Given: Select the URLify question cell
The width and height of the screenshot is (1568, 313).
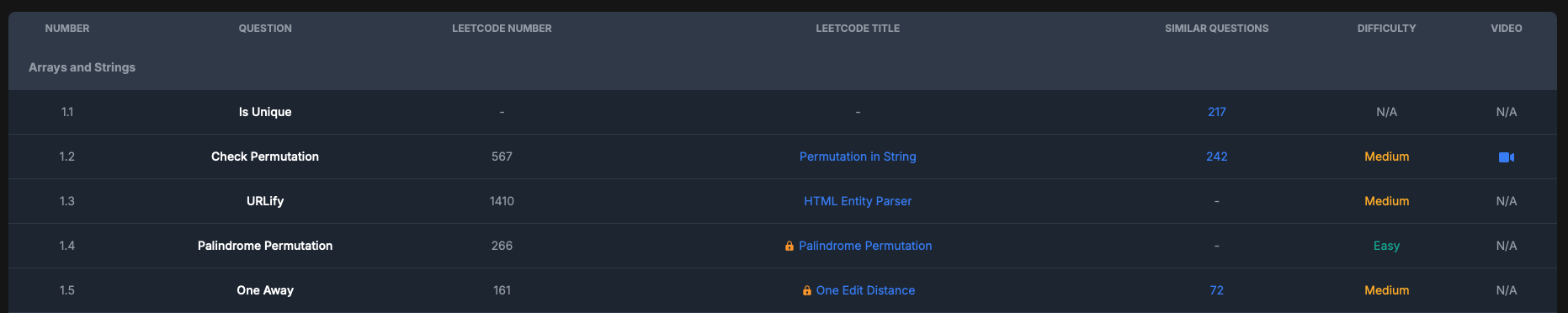Looking at the screenshot, I should pyautogui.click(x=265, y=201).
